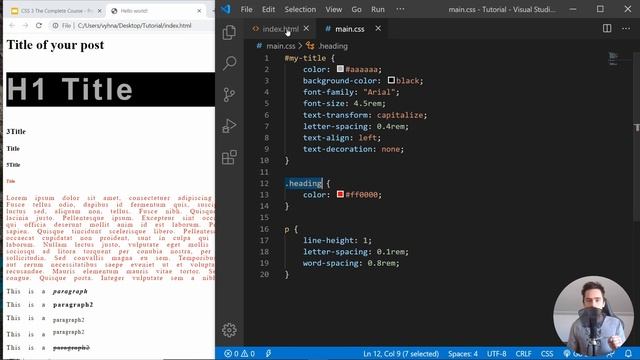Go forward in the Chrome browser
The height and width of the screenshot is (360, 640).
[25, 25]
